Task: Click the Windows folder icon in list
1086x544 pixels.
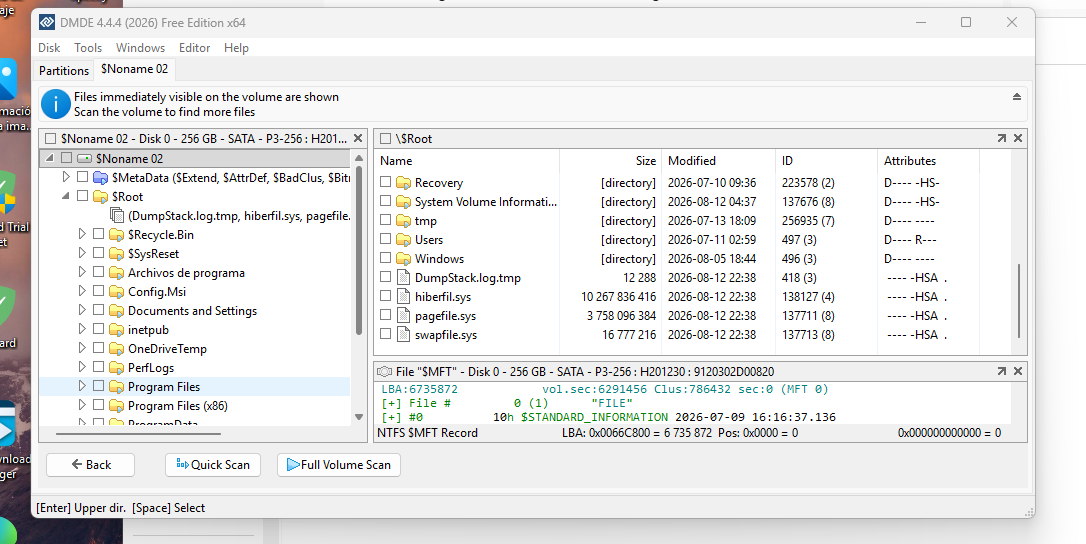Action: click(x=404, y=259)
